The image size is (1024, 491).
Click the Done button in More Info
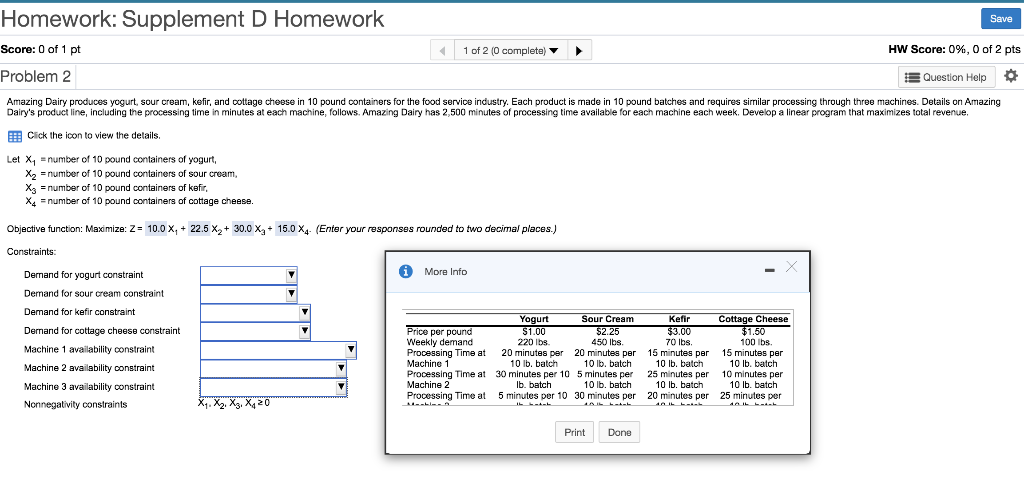tap(619, 432)
